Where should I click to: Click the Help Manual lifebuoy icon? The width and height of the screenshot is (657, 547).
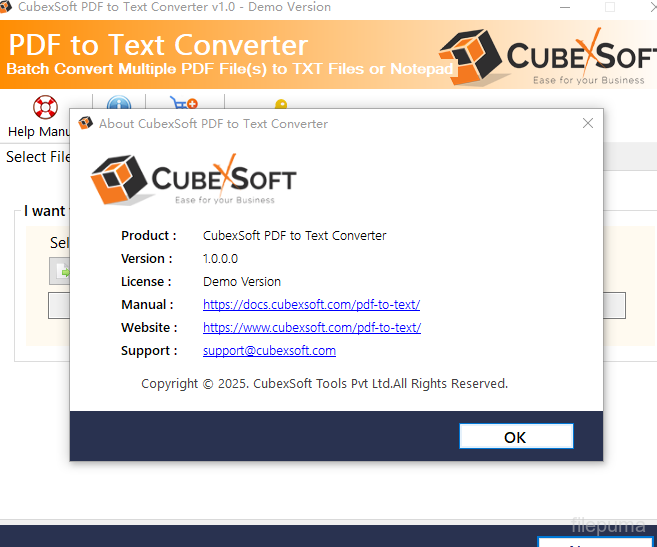point(44,108)
